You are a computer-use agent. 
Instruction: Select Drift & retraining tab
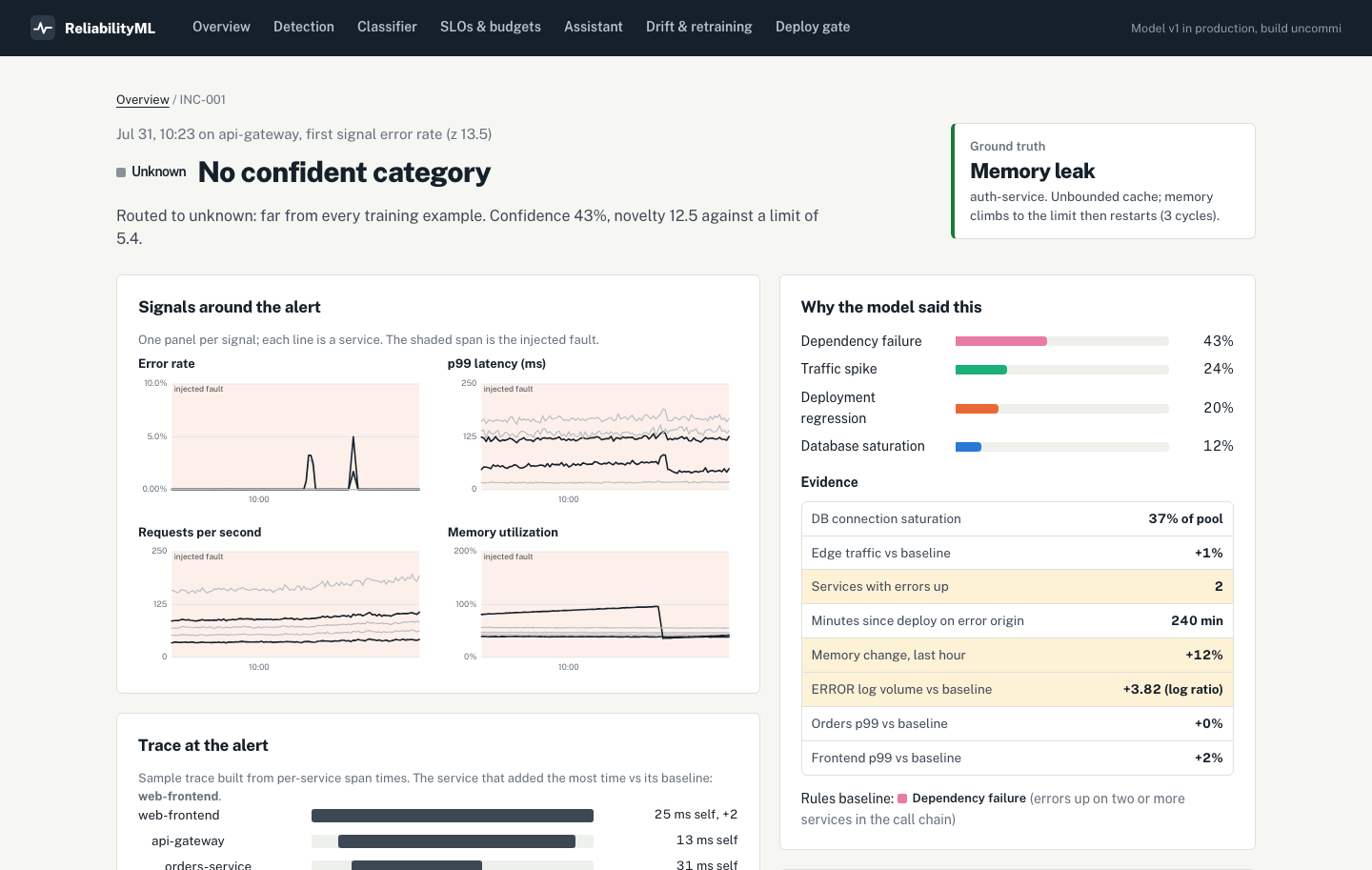click(x=699, y=27)
